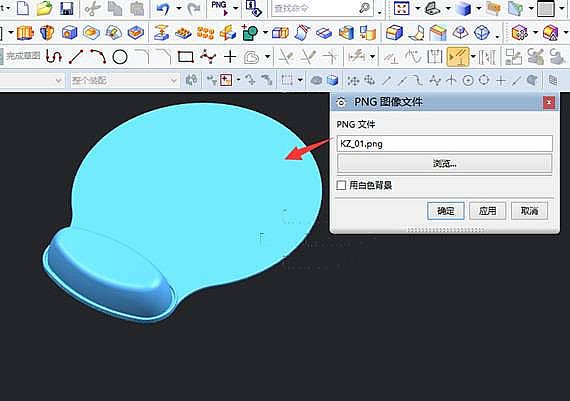Select the Rectangle sketch tool
This screenshot has height=401, width=570.
185,57
